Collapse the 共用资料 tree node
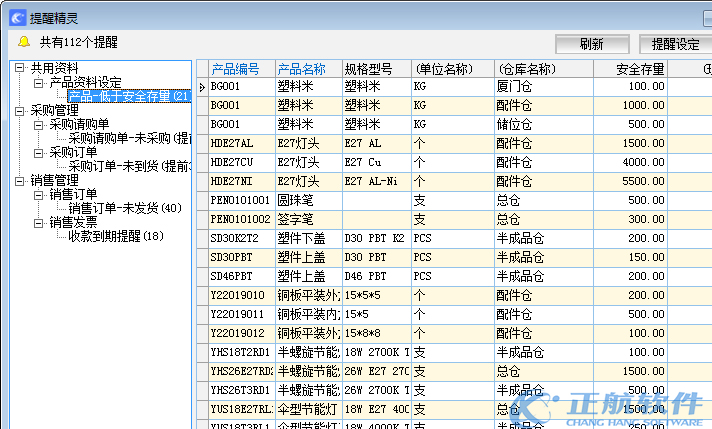The height and width of the screenshot is (429, 712). (x=21, y=68)
